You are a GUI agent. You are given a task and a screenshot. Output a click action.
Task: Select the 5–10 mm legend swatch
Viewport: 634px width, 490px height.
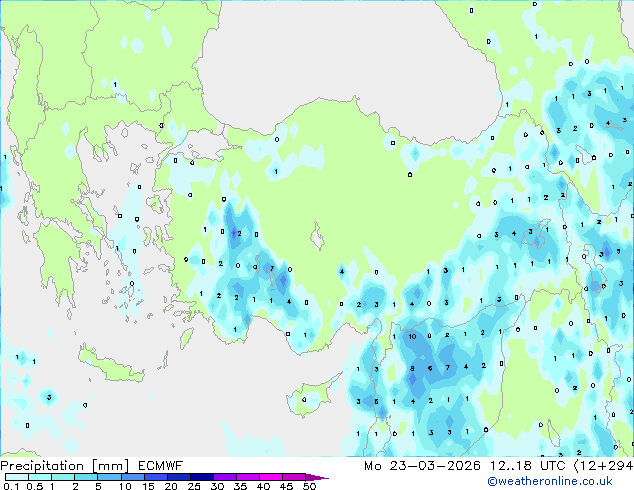pyautogui.click(x=109, y=477)
